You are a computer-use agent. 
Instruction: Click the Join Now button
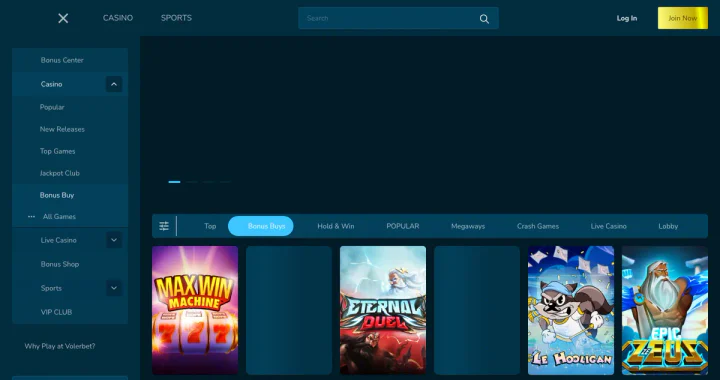click(x=683, y=18)
